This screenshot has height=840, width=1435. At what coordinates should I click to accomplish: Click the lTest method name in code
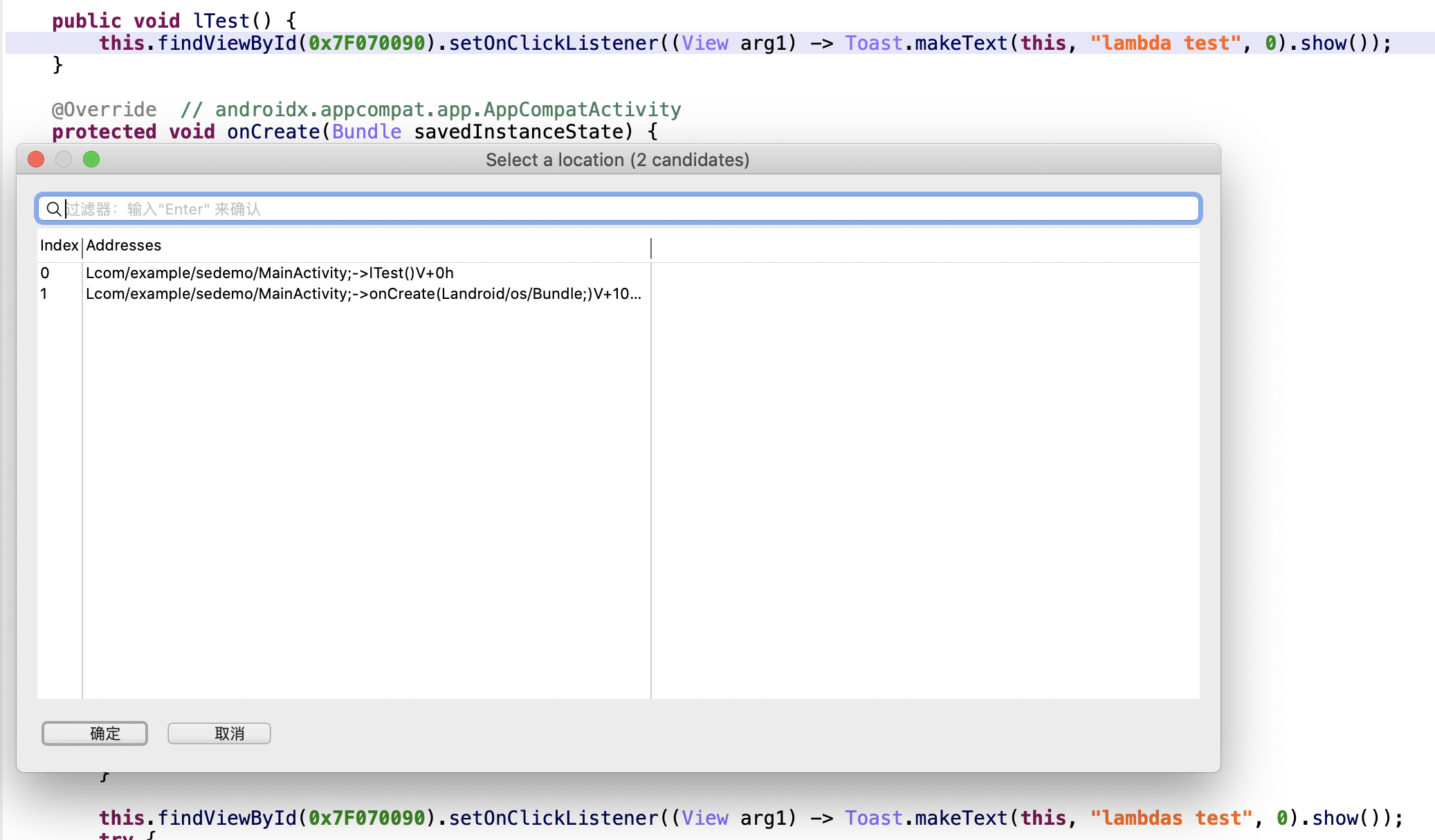(221, 21)
